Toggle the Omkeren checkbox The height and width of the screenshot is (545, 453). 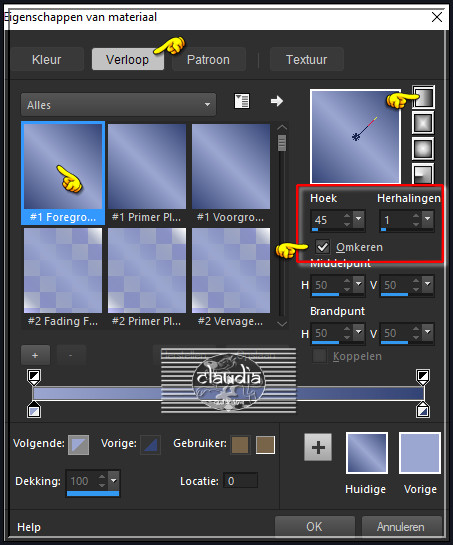point(322,247)
